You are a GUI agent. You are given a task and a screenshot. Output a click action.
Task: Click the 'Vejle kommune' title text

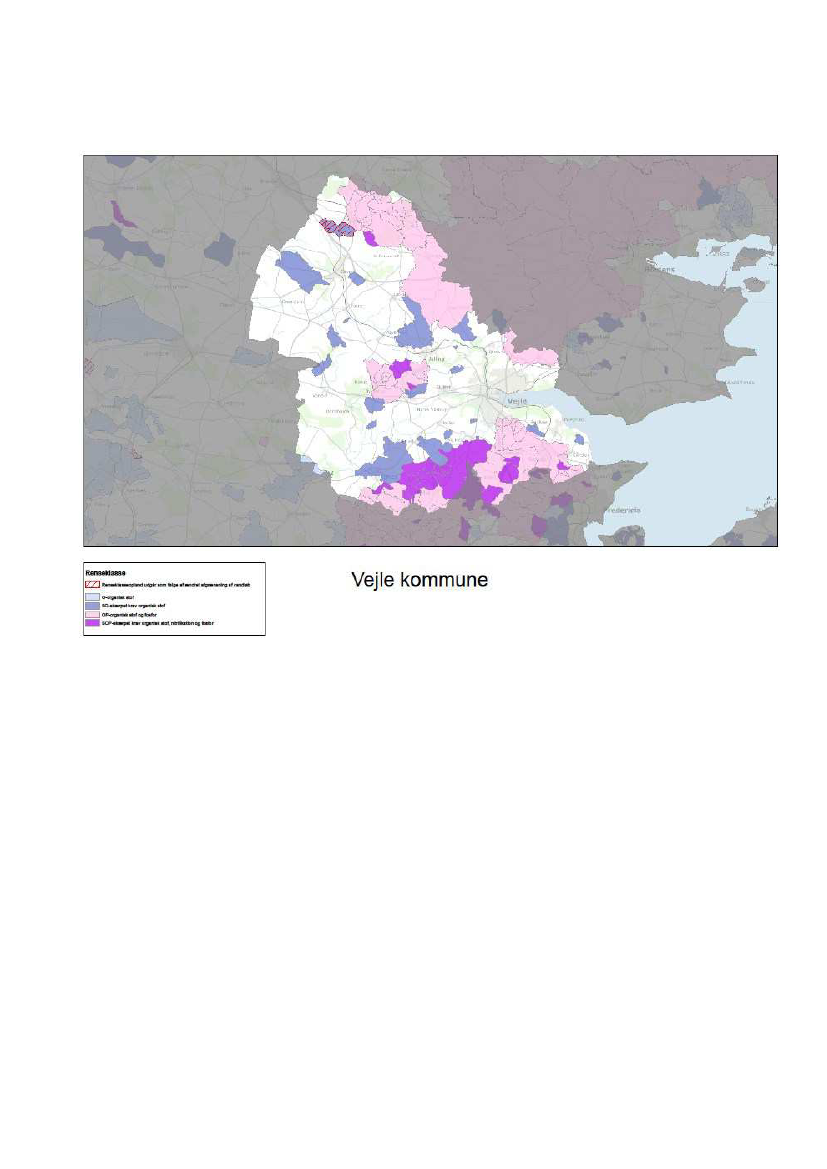click(x=419, y=581)
